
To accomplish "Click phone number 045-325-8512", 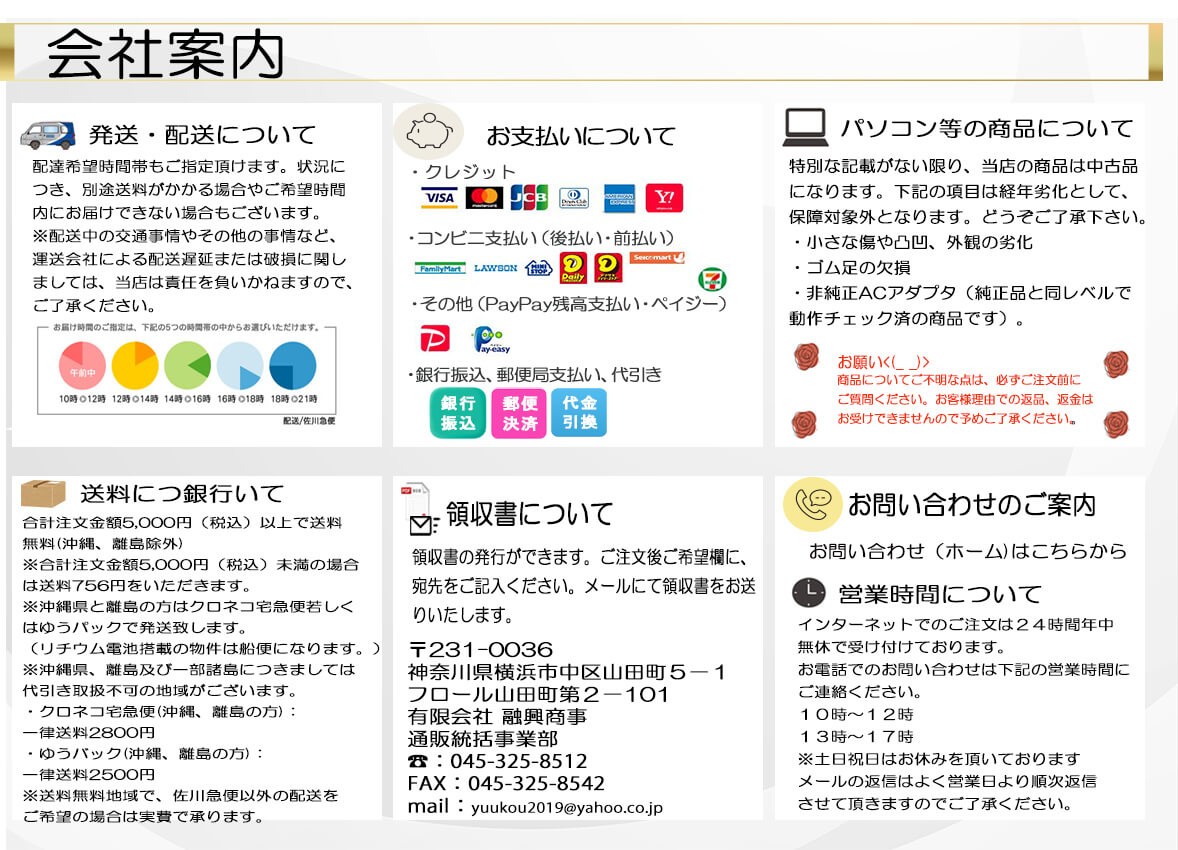I will (x=518, y=761).
